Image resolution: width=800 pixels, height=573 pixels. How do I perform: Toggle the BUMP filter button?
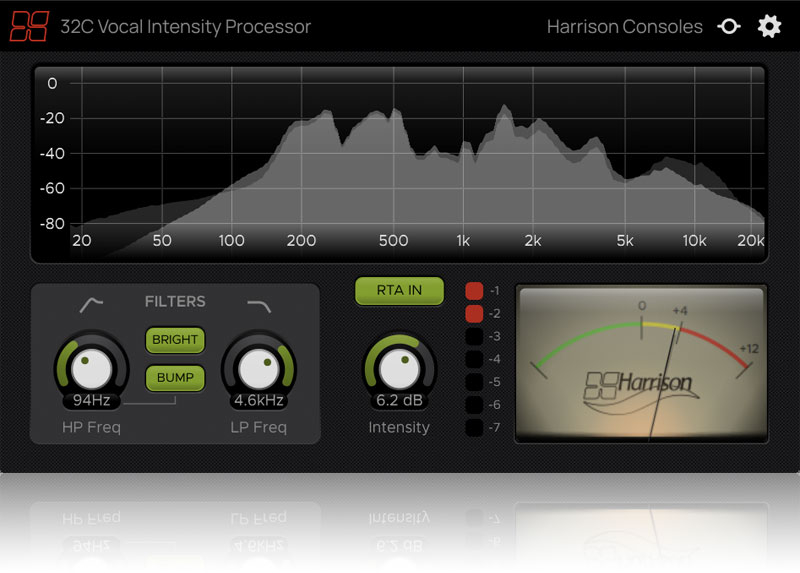(x=175, y=378)
